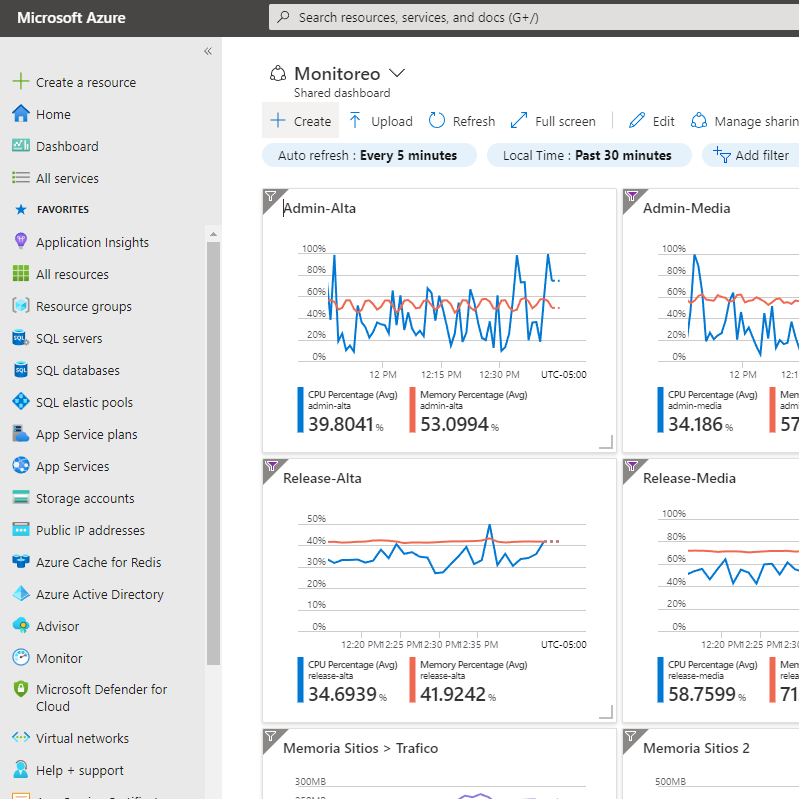Click the Add filter button
Viewport: 799px width, 799px height.
[x=751, y=155]
